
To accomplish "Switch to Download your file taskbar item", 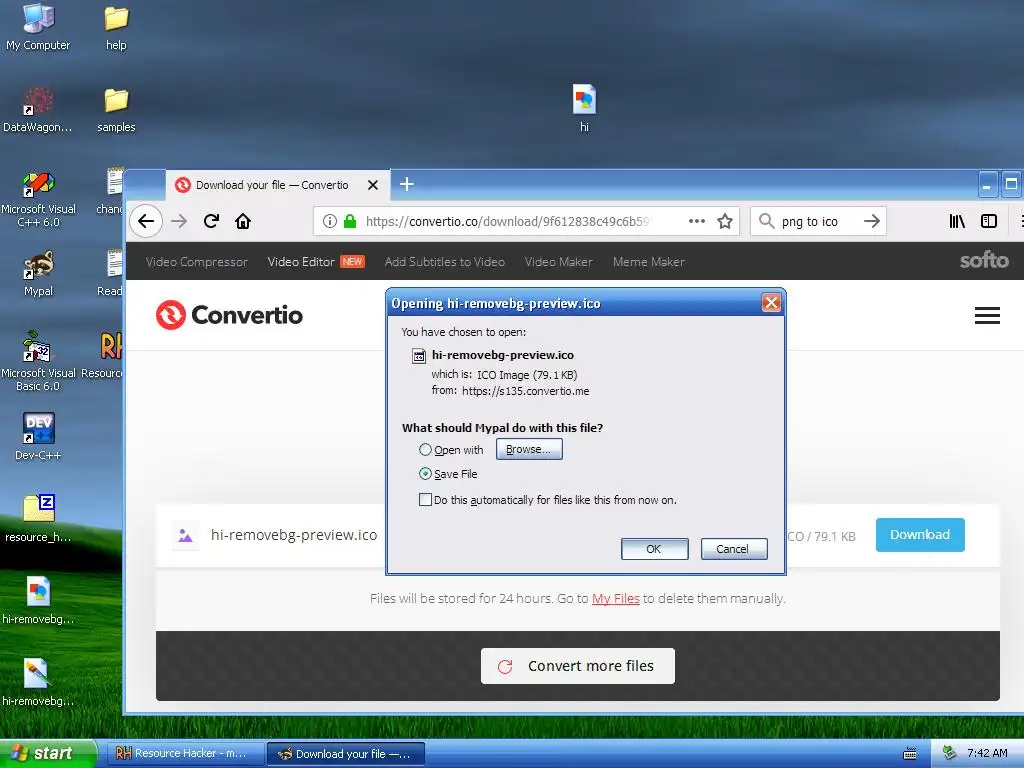I will 346,754.
